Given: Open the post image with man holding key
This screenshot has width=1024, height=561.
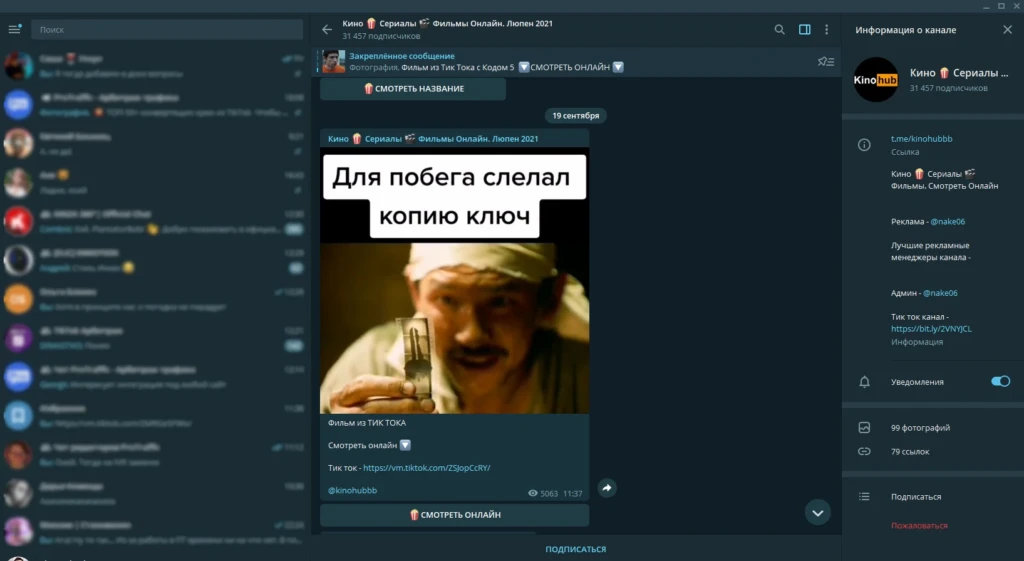Looking at the screenshot, I should [455, 280].
